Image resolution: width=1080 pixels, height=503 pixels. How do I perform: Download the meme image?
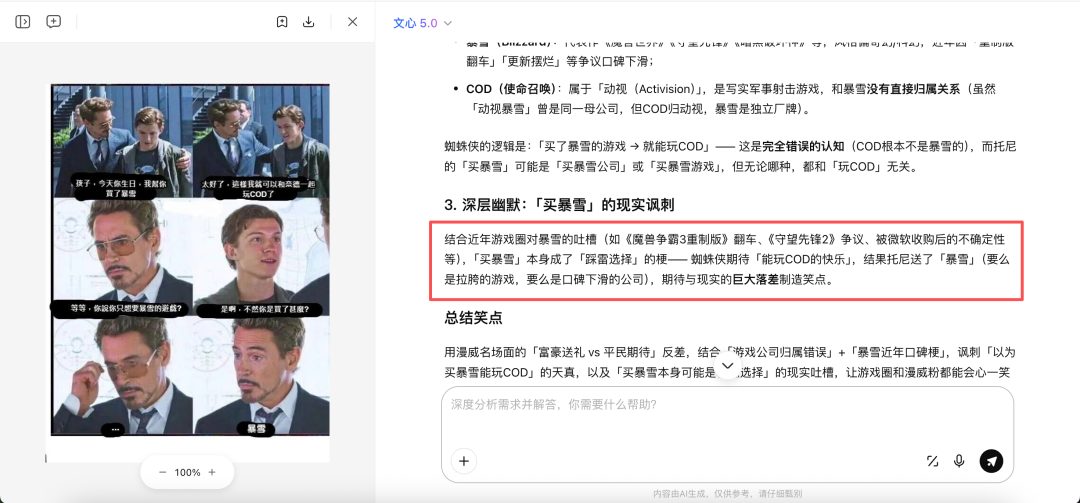pos(309,22)
